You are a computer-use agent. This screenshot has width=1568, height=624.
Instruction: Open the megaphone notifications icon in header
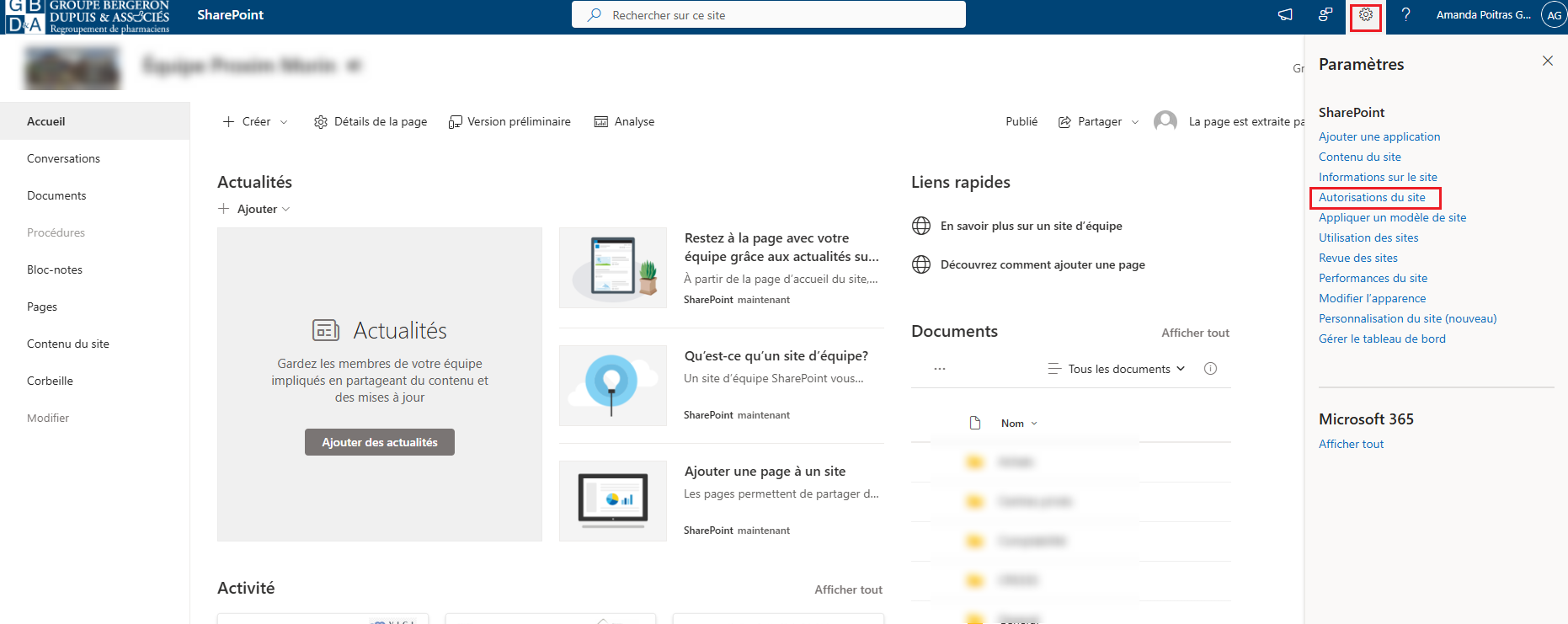click(1285, 15)
